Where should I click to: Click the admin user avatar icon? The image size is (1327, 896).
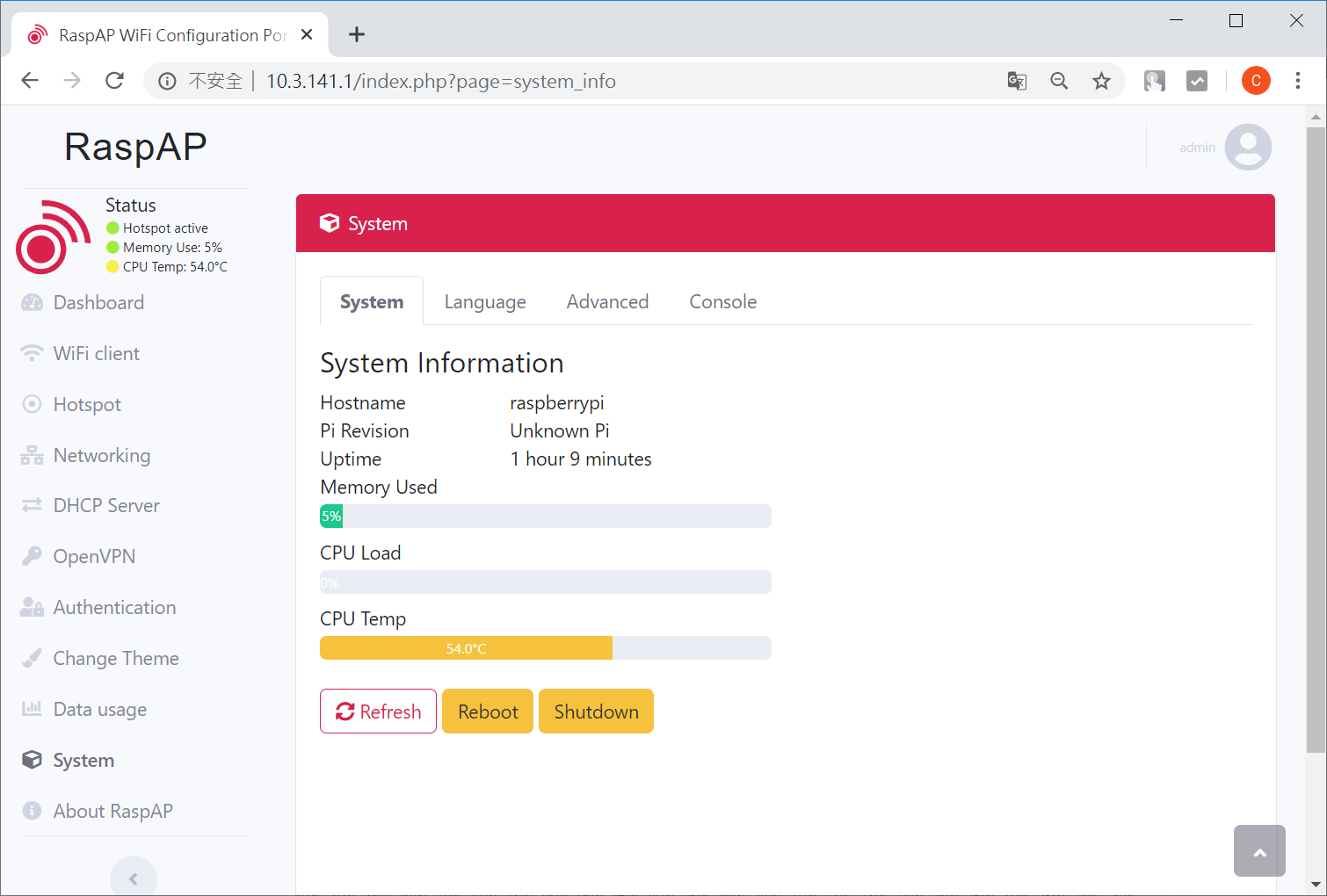tap(1248, 147)
